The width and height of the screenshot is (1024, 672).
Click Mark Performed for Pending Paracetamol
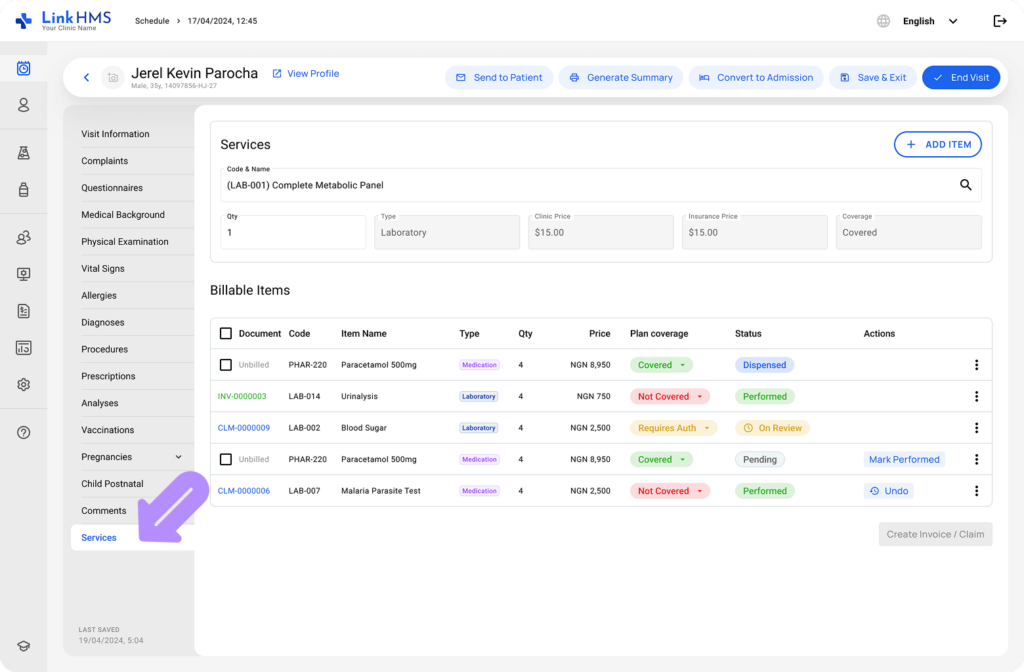(x=904, y=459)
